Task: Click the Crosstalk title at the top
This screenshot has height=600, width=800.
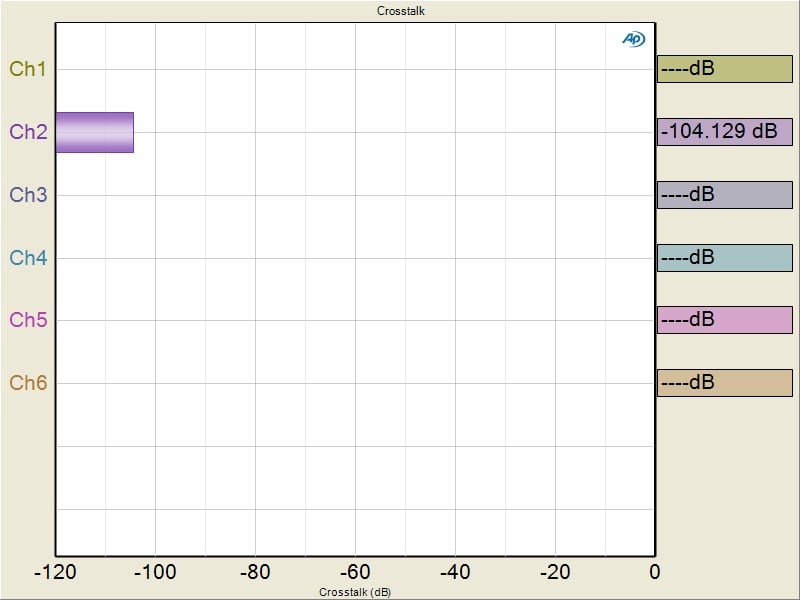Action: coord(402,11)
